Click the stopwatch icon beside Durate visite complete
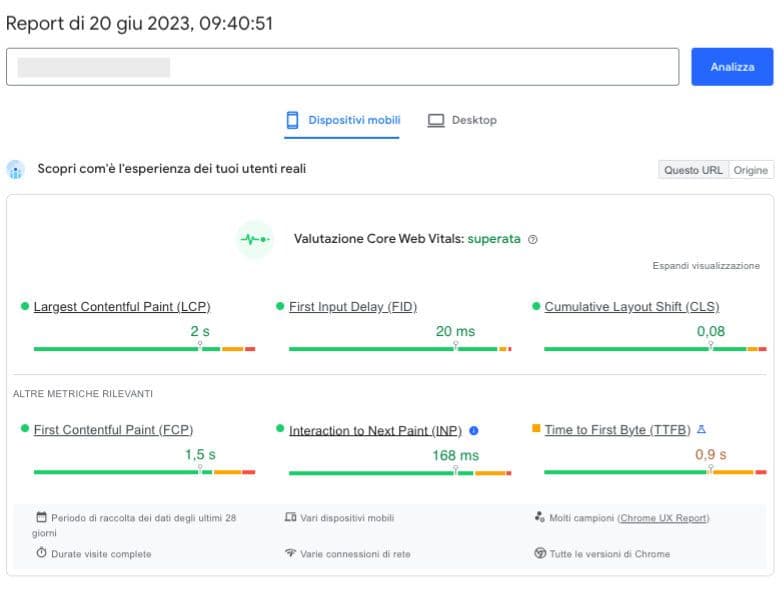The image size is (784, 589). pos(41,553)
